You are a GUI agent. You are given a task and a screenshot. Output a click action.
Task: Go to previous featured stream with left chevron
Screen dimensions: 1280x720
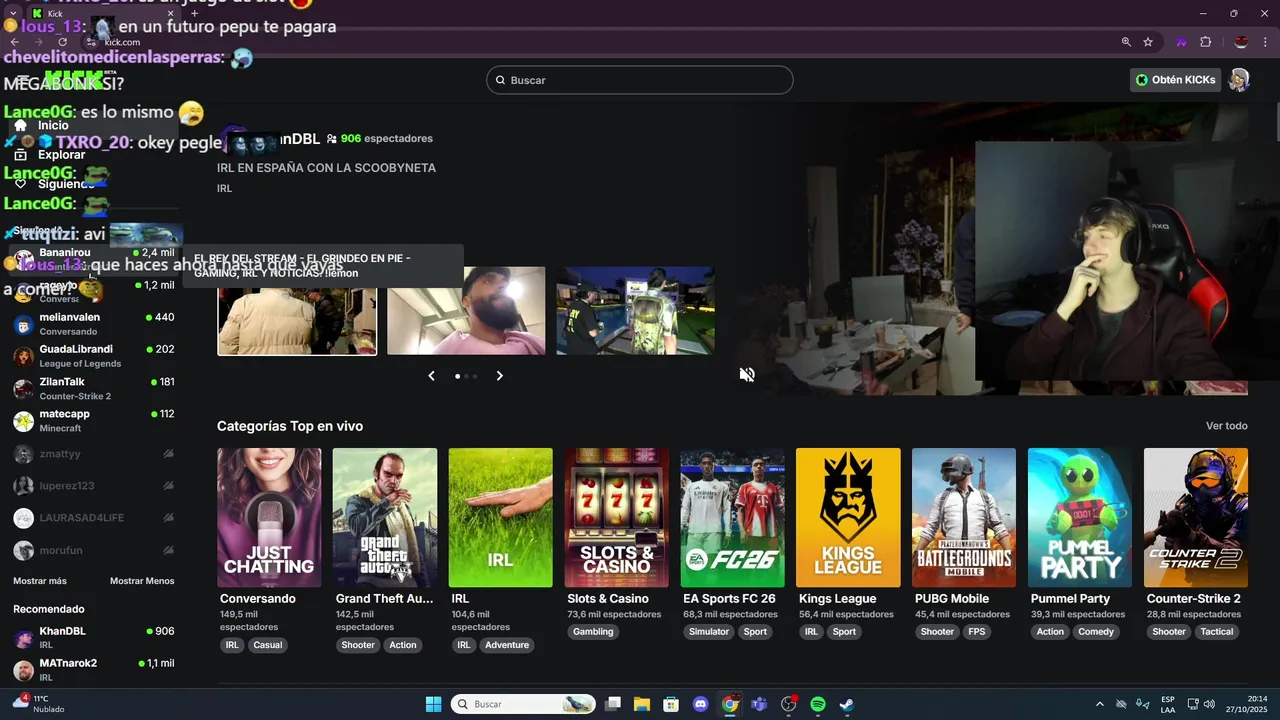(431, 376)
